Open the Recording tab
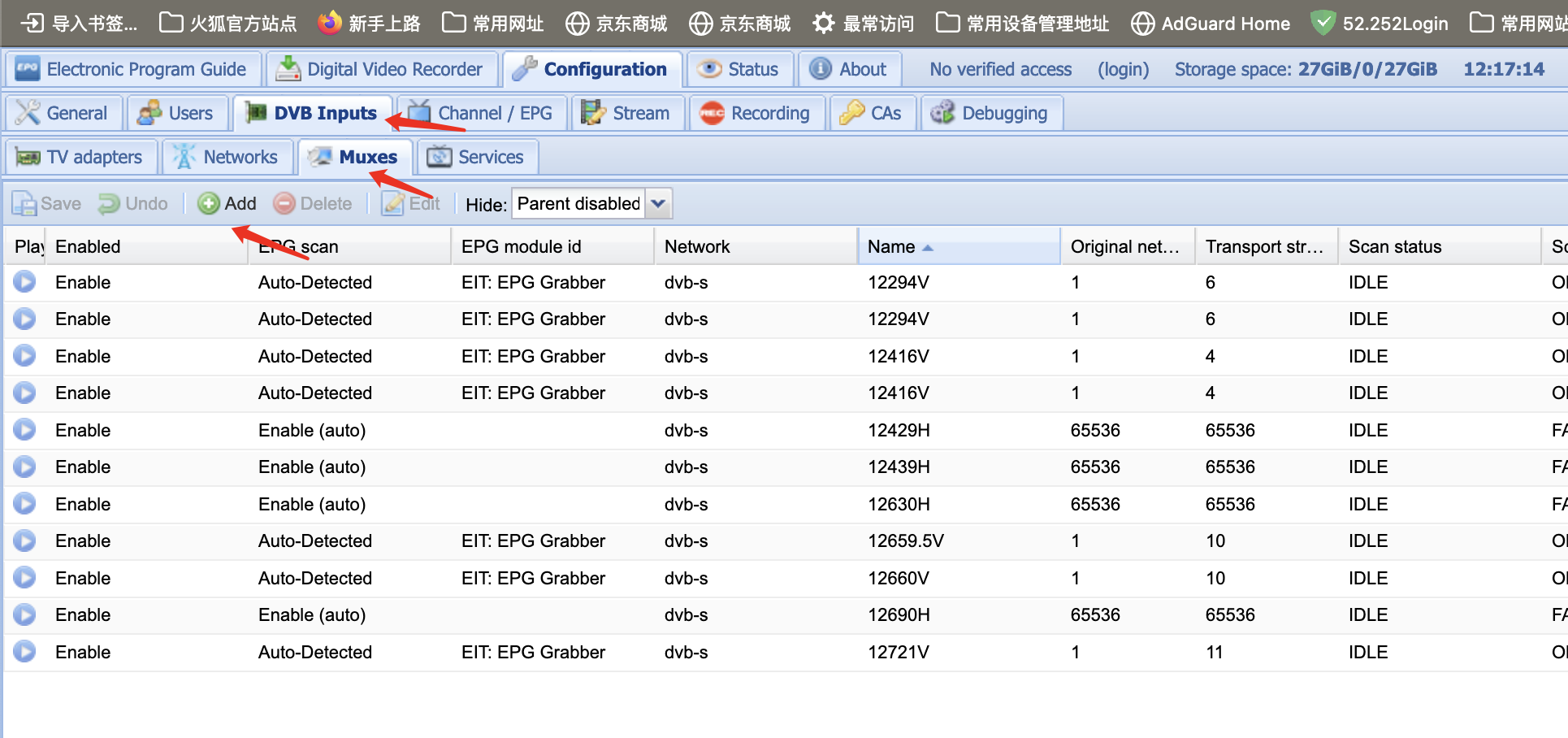 pos(757,113)
